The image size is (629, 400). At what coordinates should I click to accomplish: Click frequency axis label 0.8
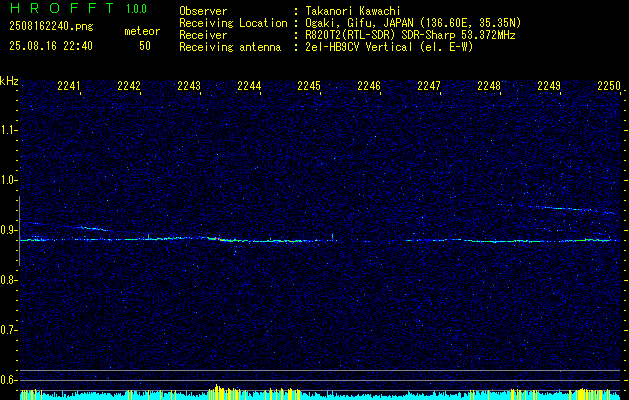9,280
